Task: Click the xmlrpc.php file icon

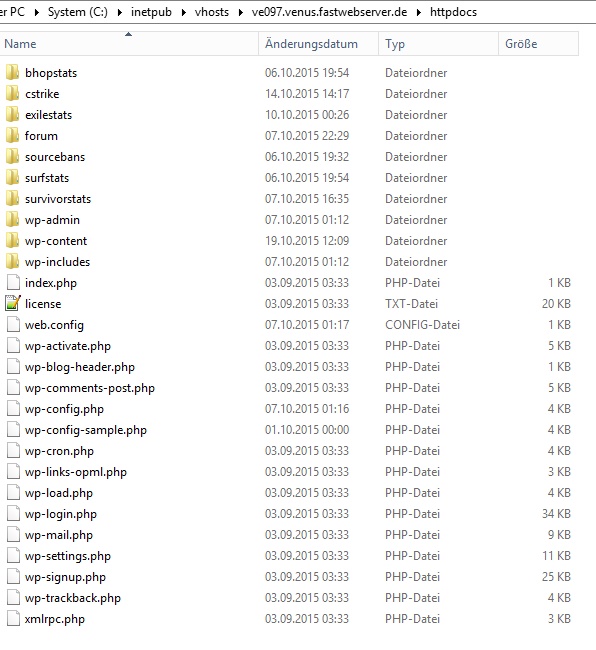Action: 13,618
